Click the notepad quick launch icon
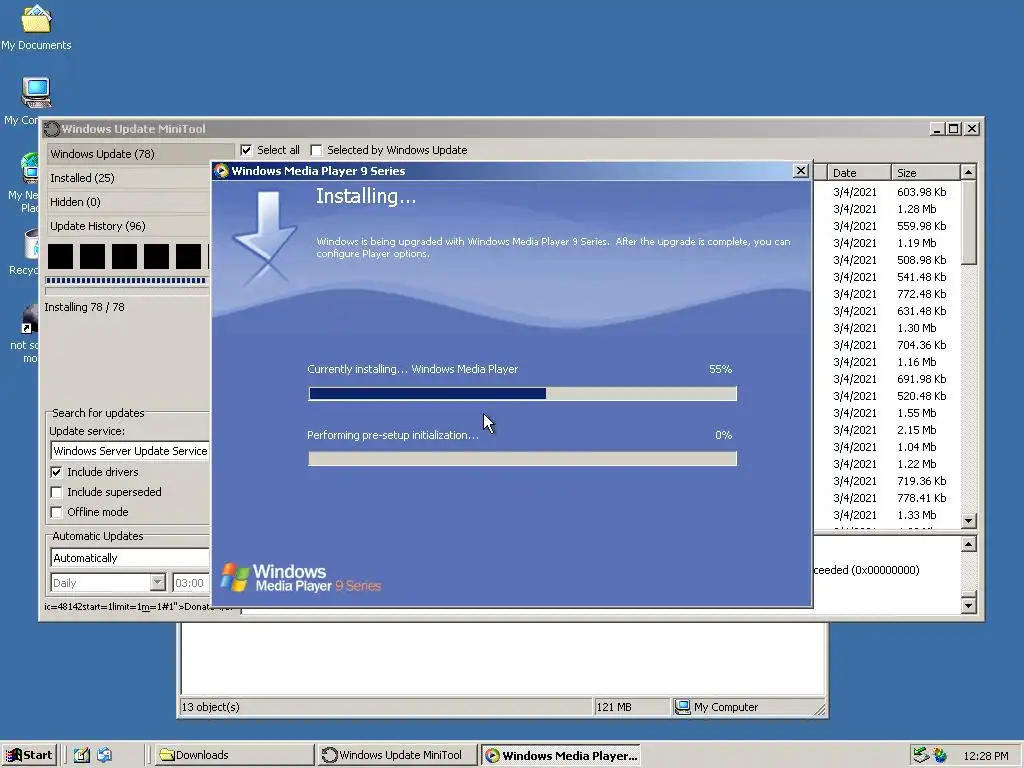This screenshot has height=768, width=1024. coord(81,755)
